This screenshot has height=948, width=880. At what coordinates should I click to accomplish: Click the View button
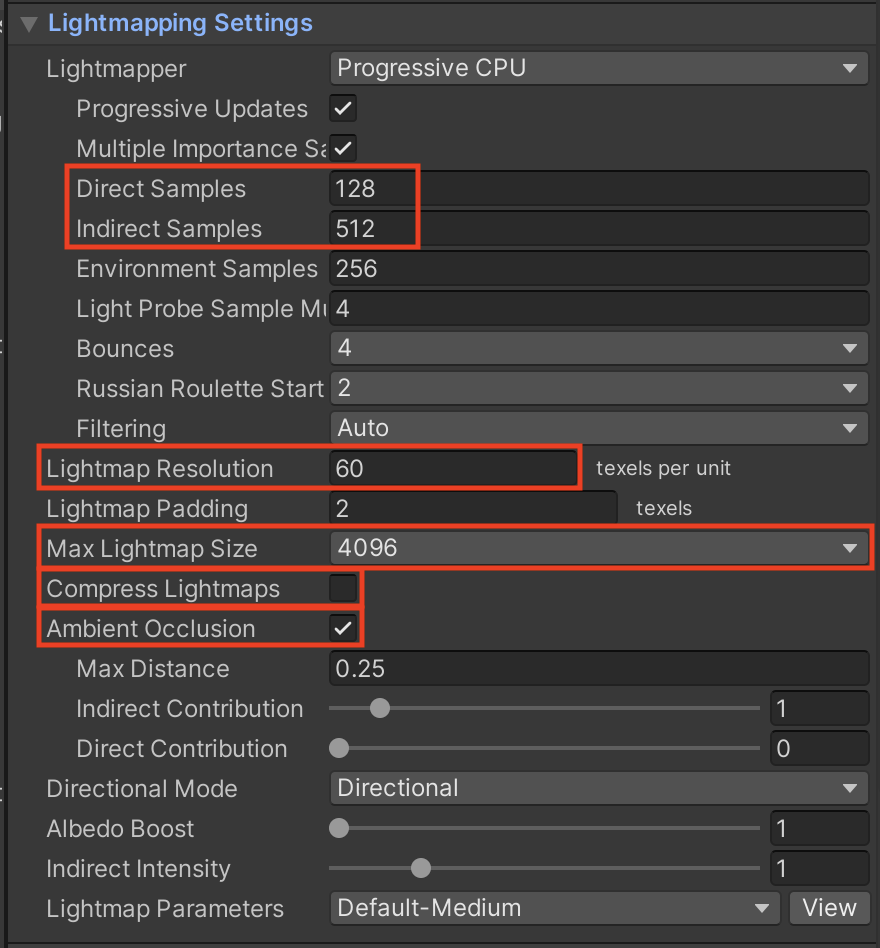829,908
